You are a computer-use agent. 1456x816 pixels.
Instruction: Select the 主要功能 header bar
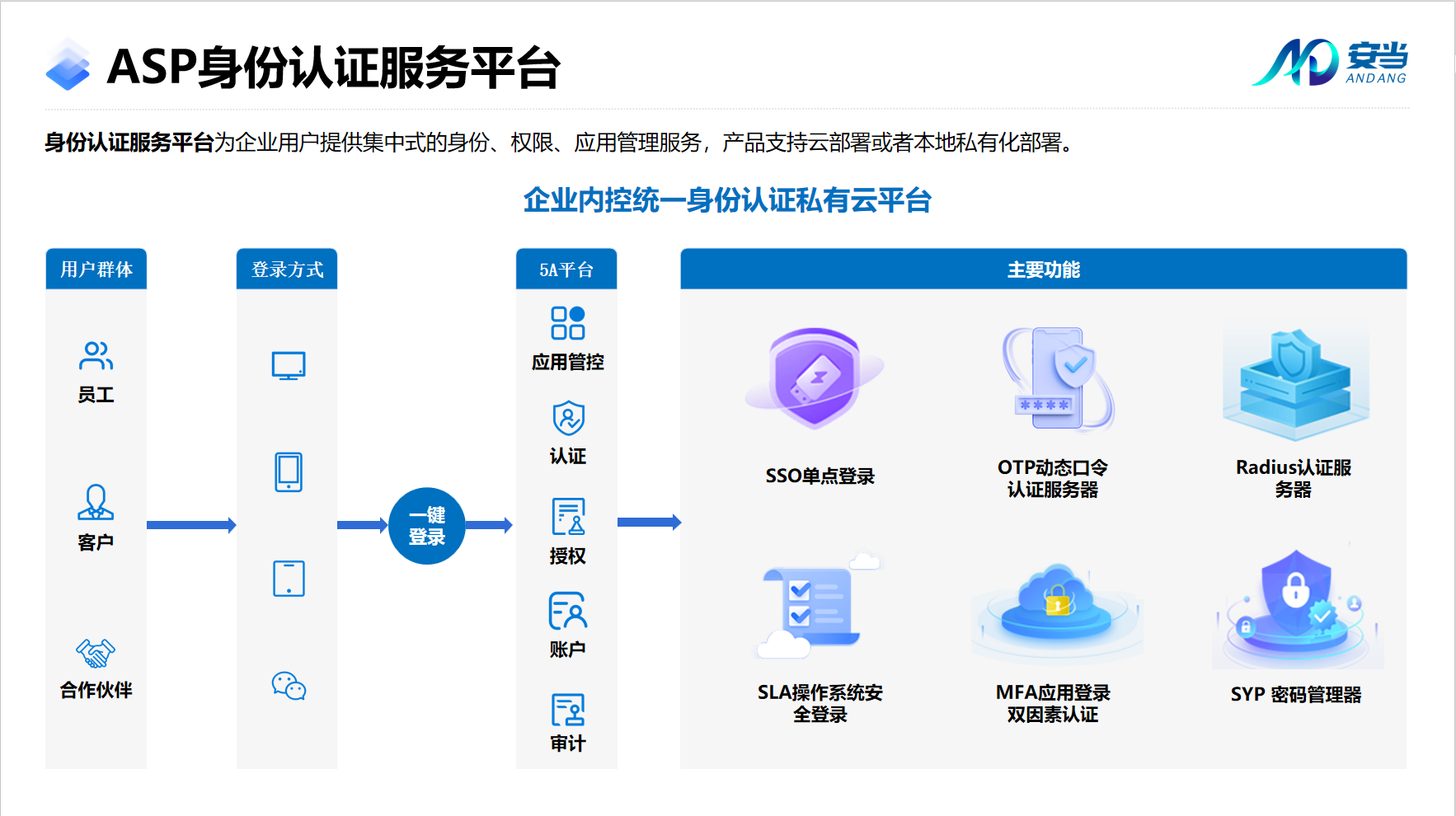pos(1044,269)
